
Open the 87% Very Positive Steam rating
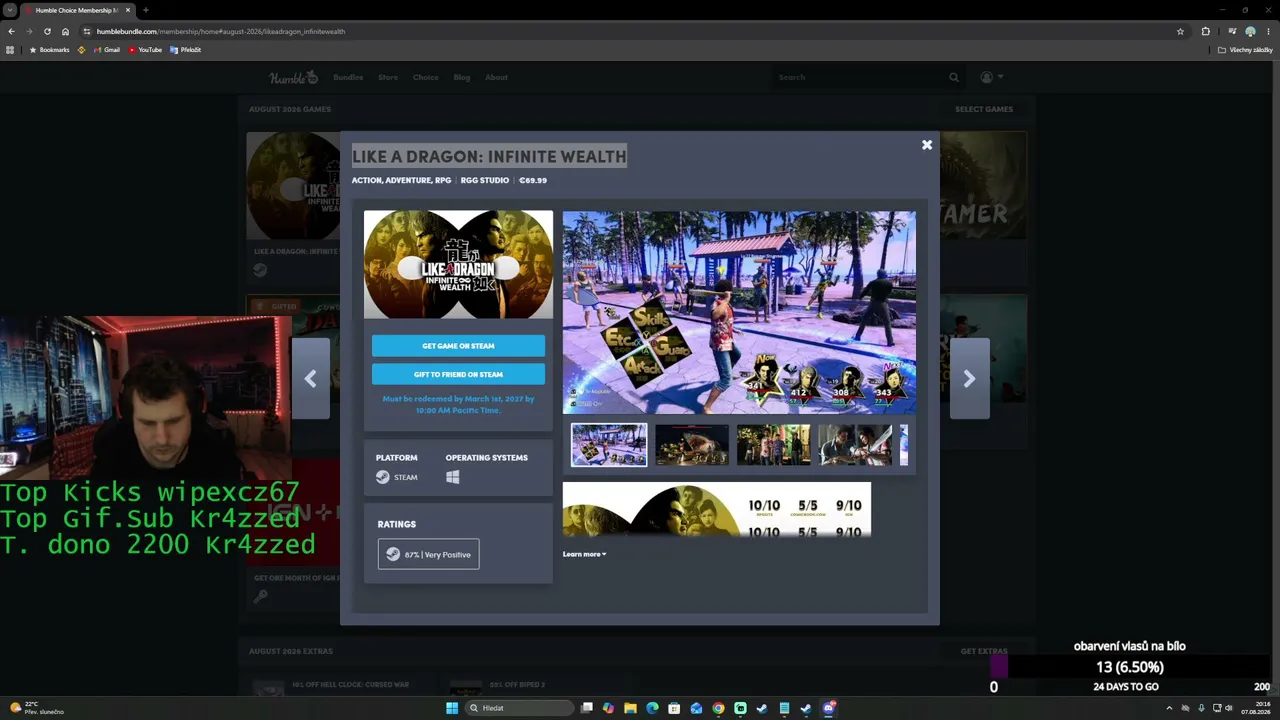coord(428,554)
